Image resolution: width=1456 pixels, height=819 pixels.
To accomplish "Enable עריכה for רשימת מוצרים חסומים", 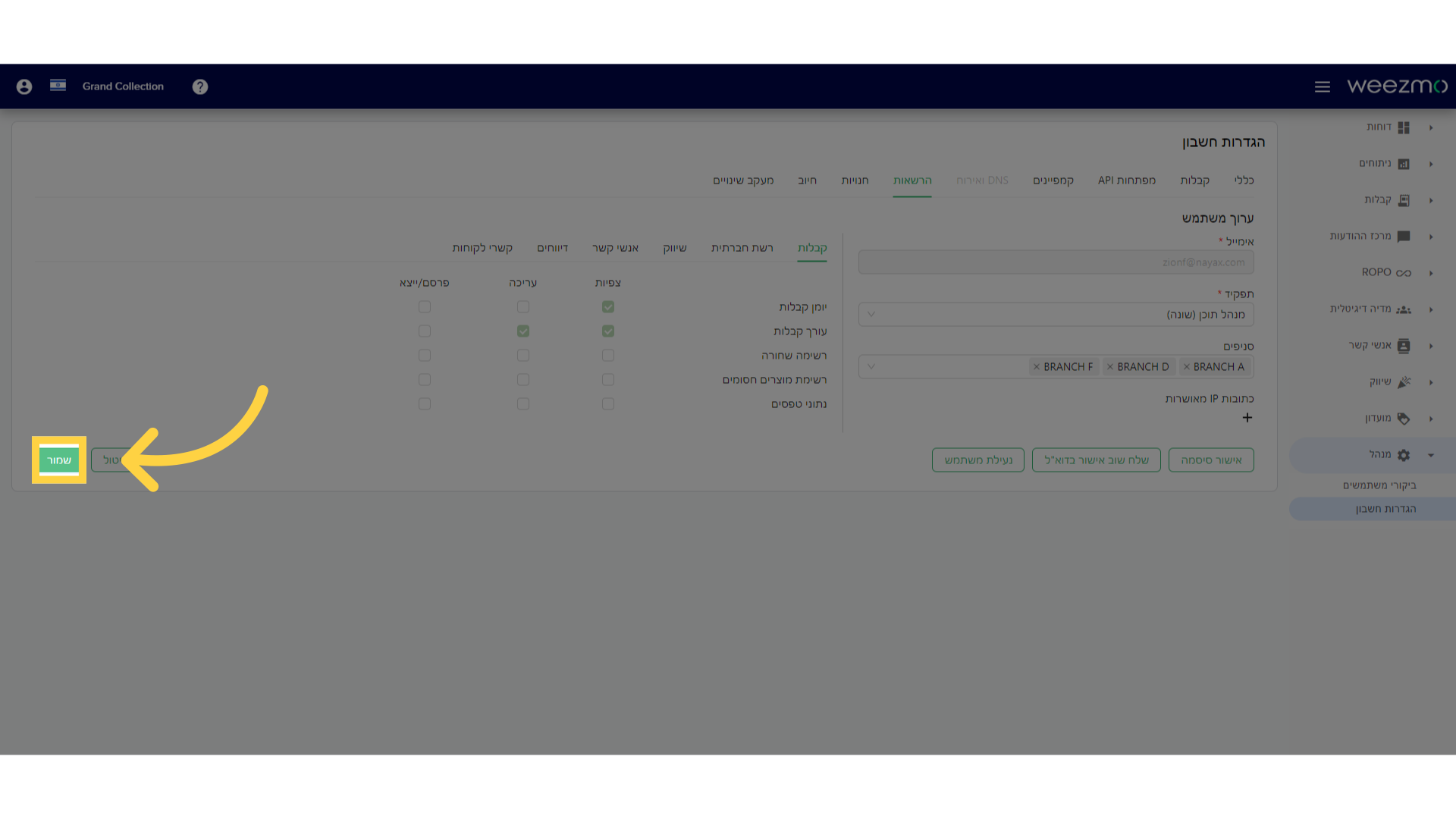I will click(523, 380).
